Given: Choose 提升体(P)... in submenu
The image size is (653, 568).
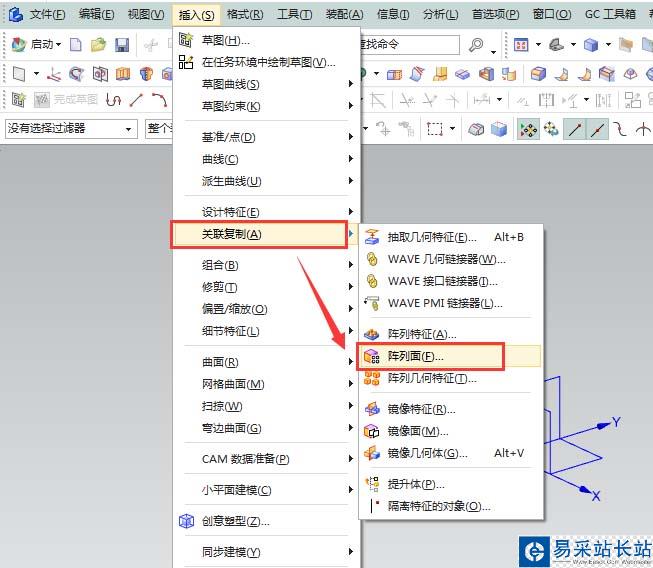Looking at the screenshot, I should [x=451, y=484].
